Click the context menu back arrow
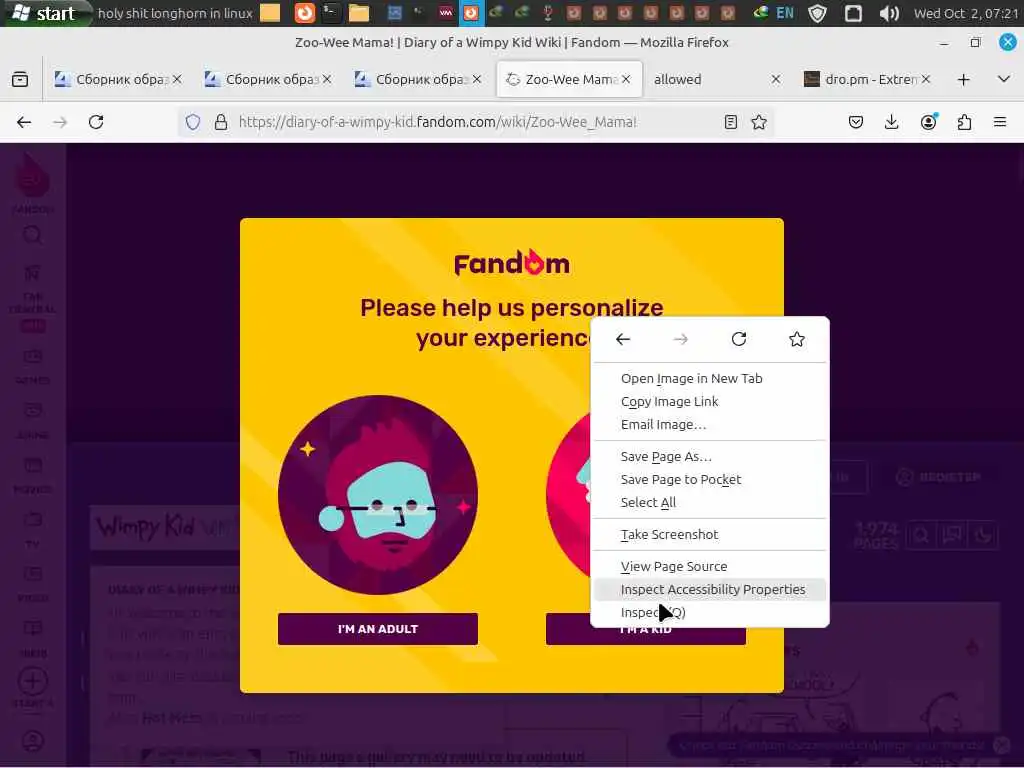 point(623,339)
